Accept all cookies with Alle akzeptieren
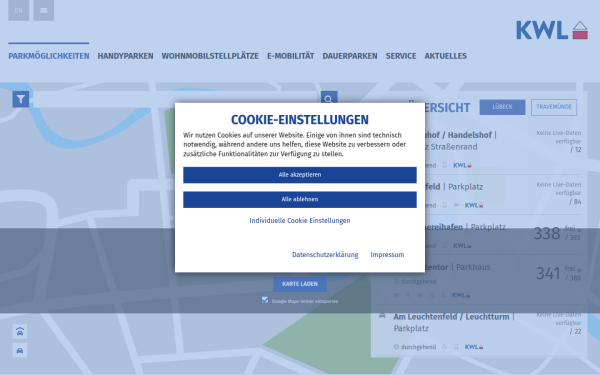The width and height of the screenshot is (600, 375). [300, 175]
